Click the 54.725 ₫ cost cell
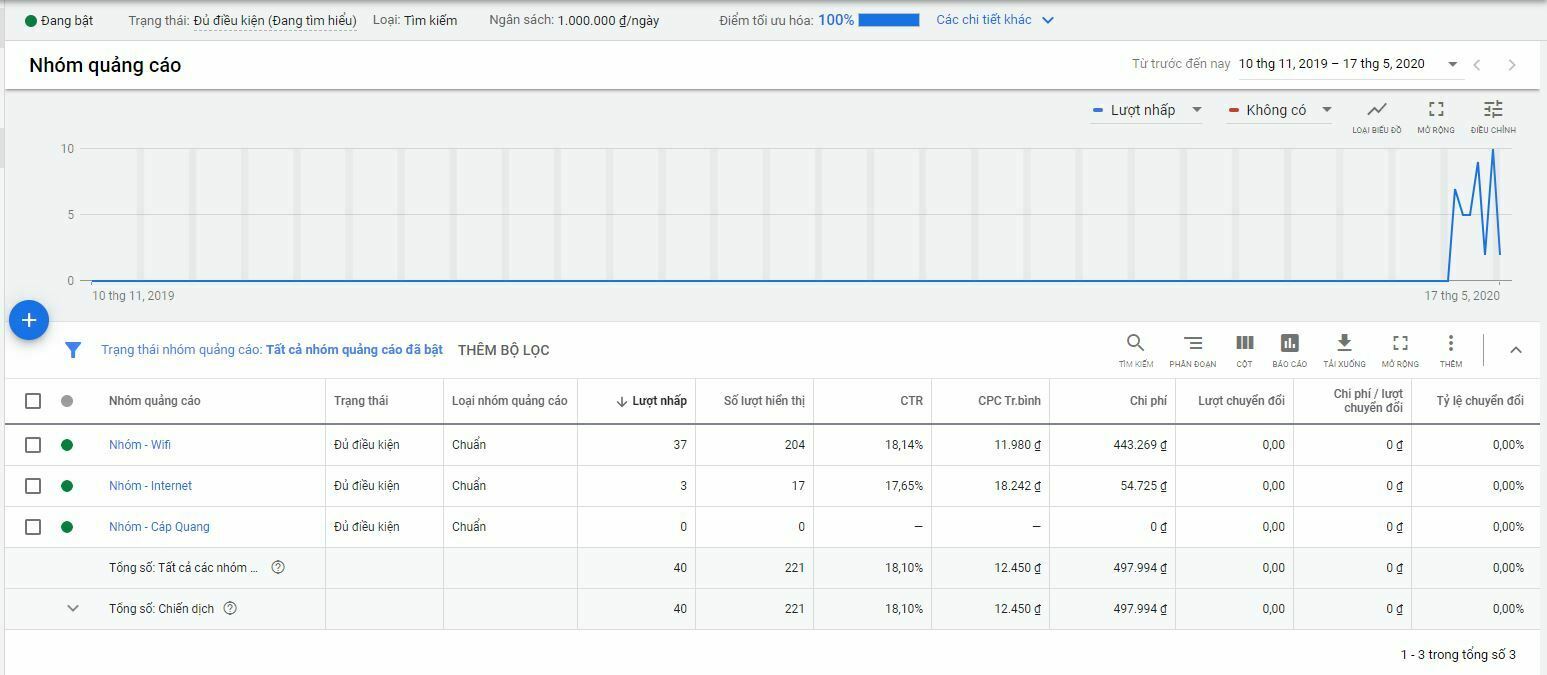 (x=1144, y=486)
